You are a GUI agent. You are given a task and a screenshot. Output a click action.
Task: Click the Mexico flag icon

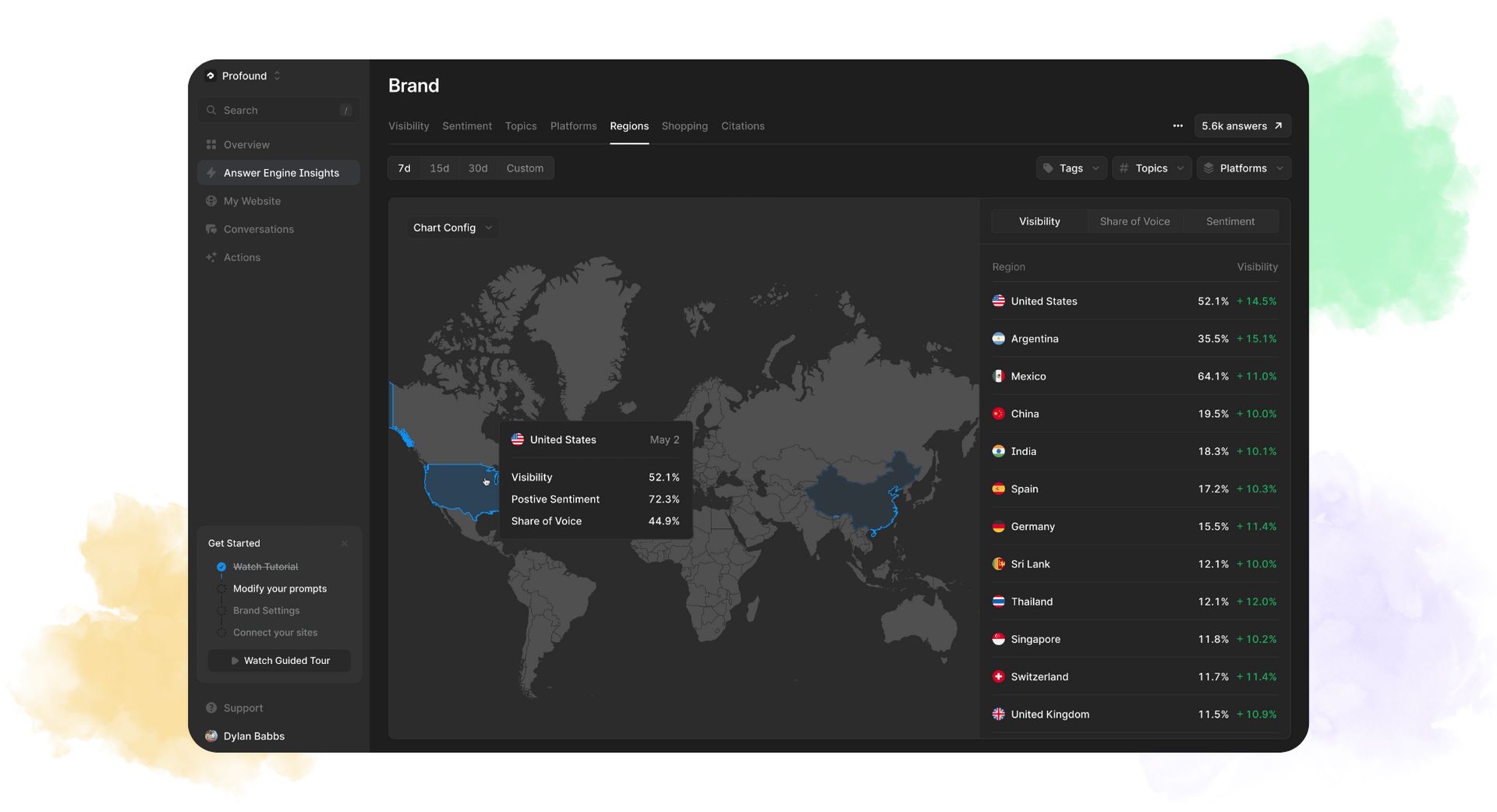pos(999,376)
